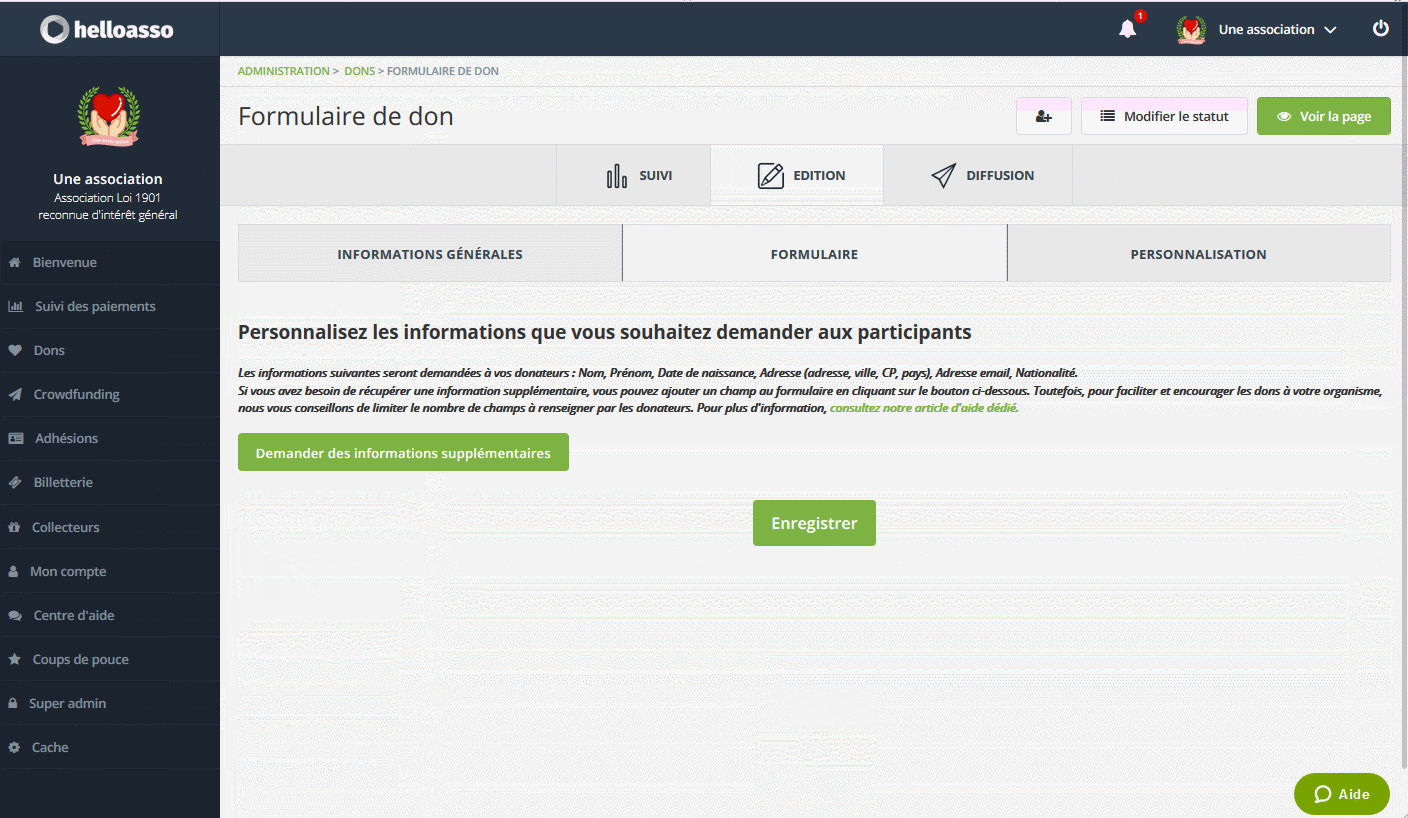Click the Billetterie ticket icon

[15, 482]
